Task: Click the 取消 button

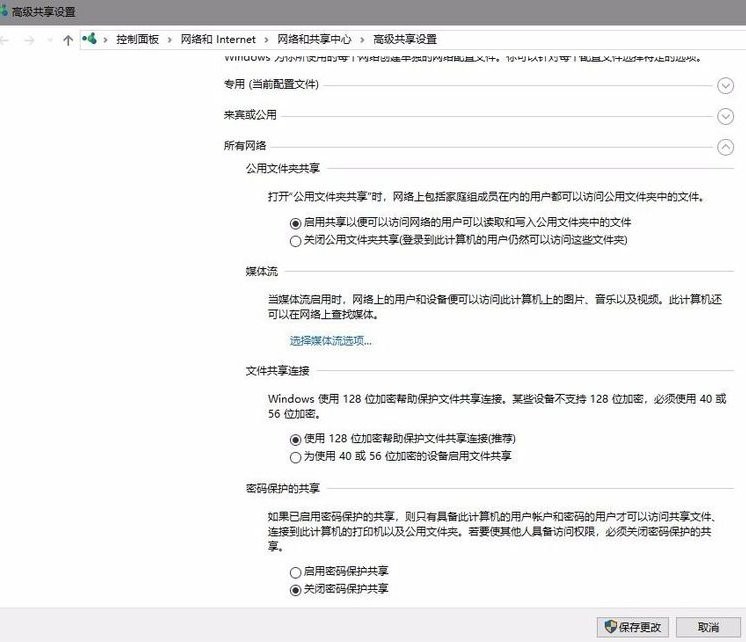Action: [709, 627]
